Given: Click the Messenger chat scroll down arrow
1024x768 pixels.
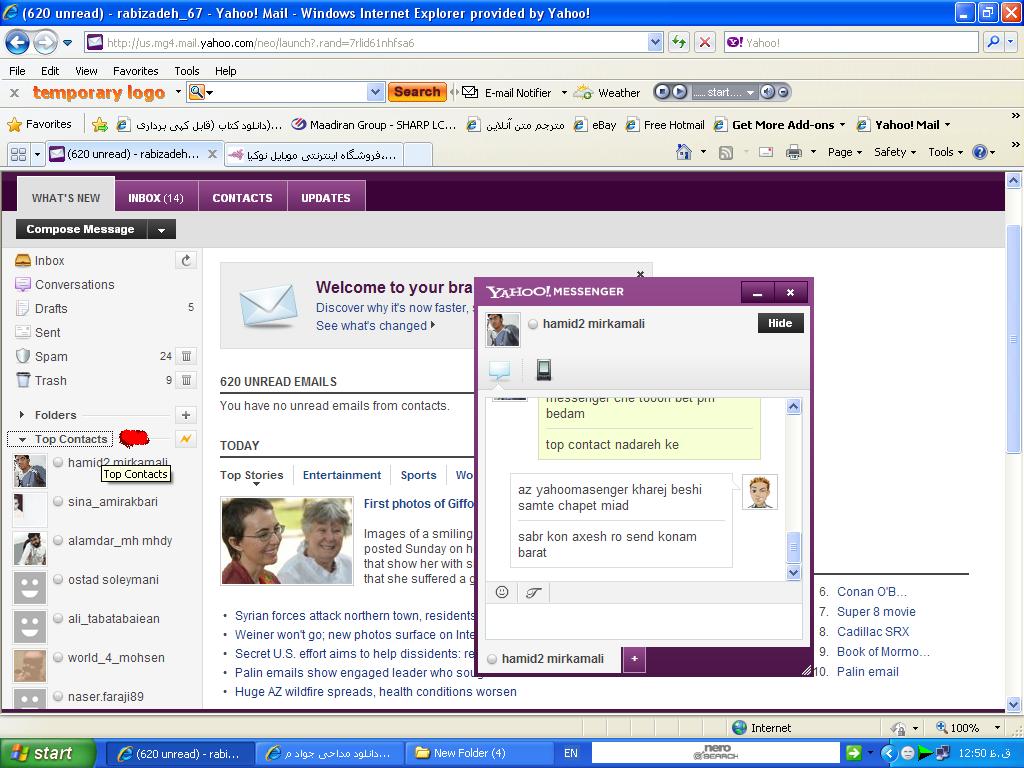Looking at the screenshot, I should 793,572.
